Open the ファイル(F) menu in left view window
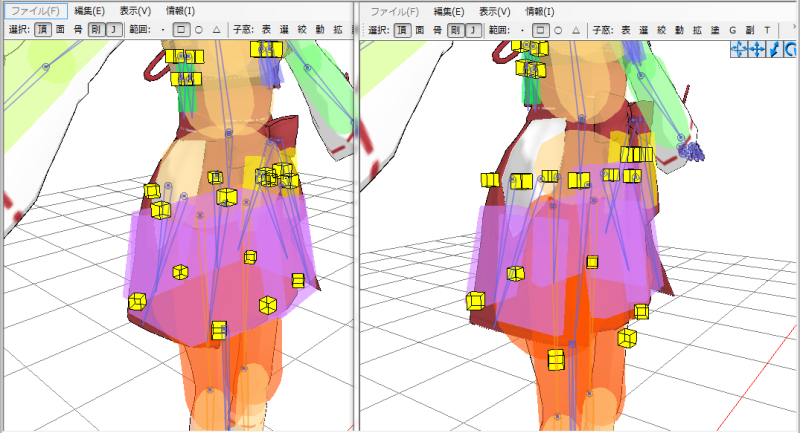 tap(35, 11)
